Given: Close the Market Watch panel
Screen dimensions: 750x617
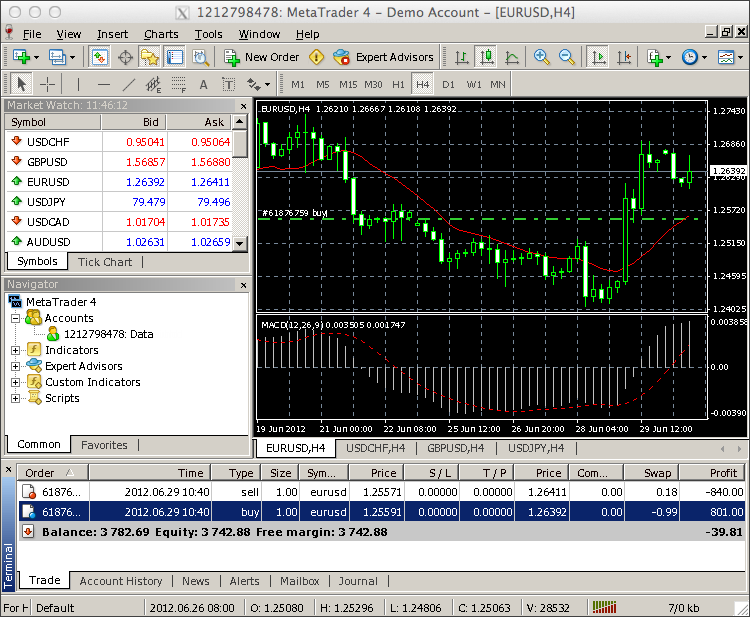Looking at the screenshot, I should coord(243,106).
